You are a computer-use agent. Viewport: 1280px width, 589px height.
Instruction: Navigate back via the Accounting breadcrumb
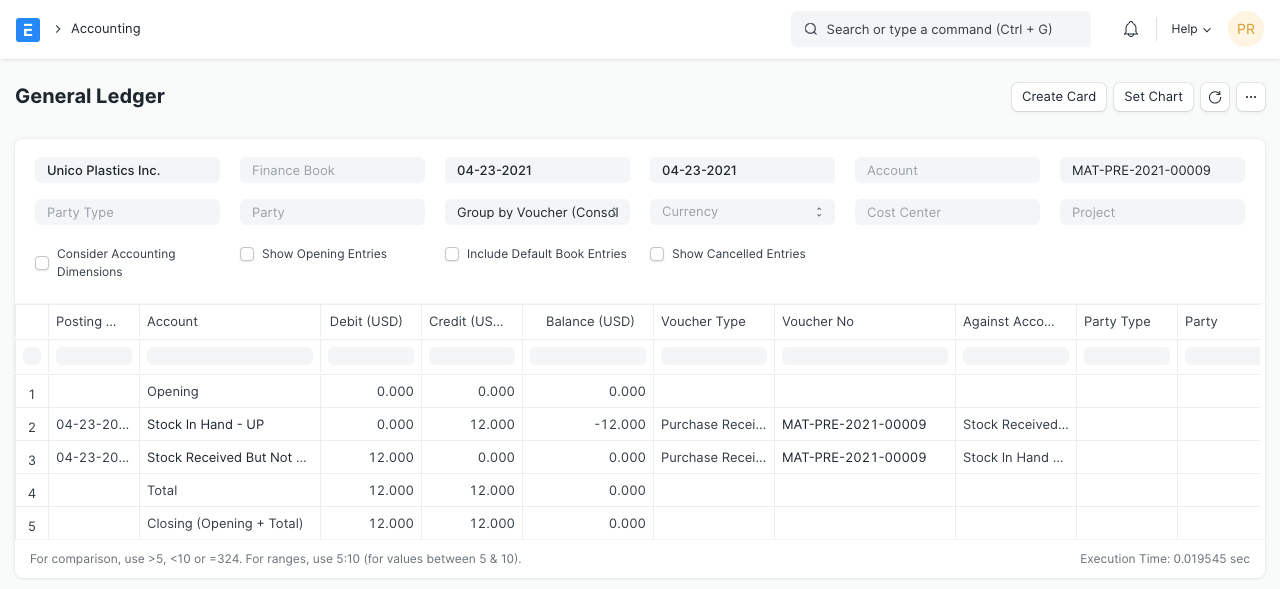[x=106, y=29]
